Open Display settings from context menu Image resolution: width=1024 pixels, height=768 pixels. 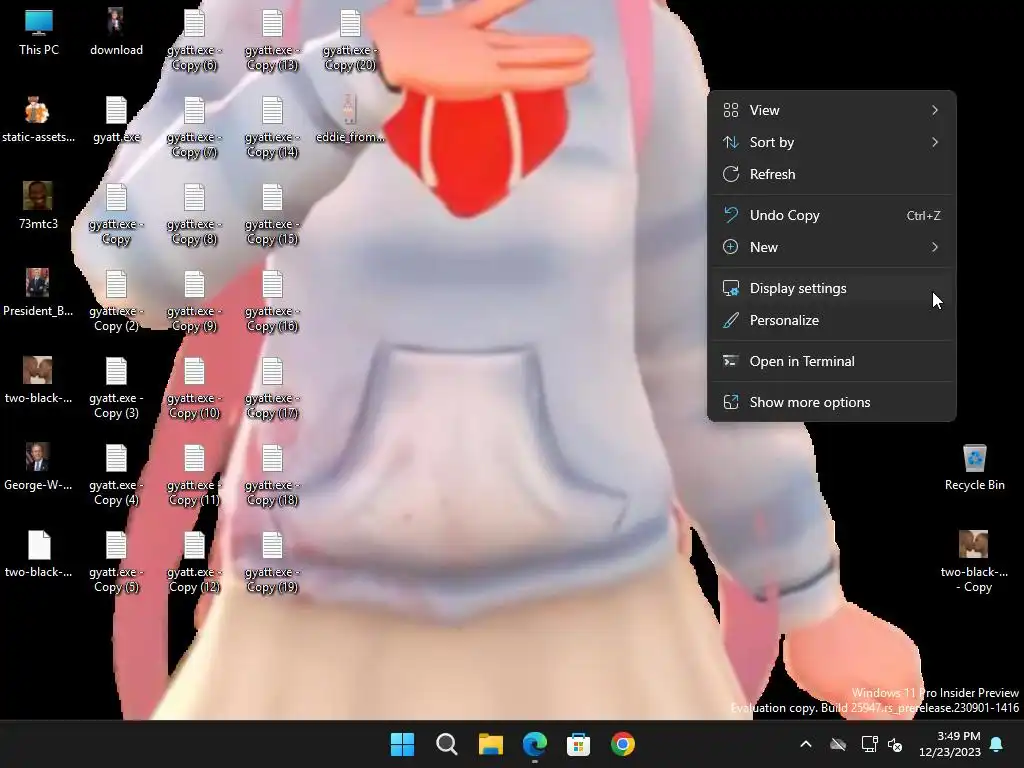(831, 288)
